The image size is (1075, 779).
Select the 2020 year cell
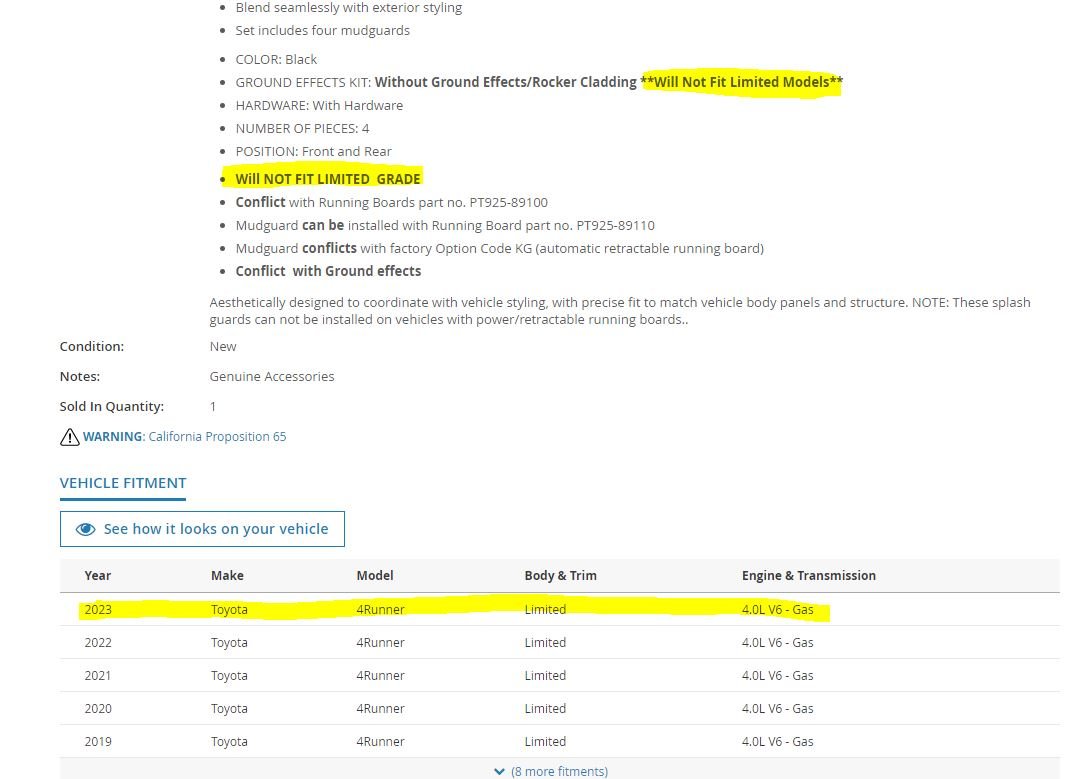[98, 708]
